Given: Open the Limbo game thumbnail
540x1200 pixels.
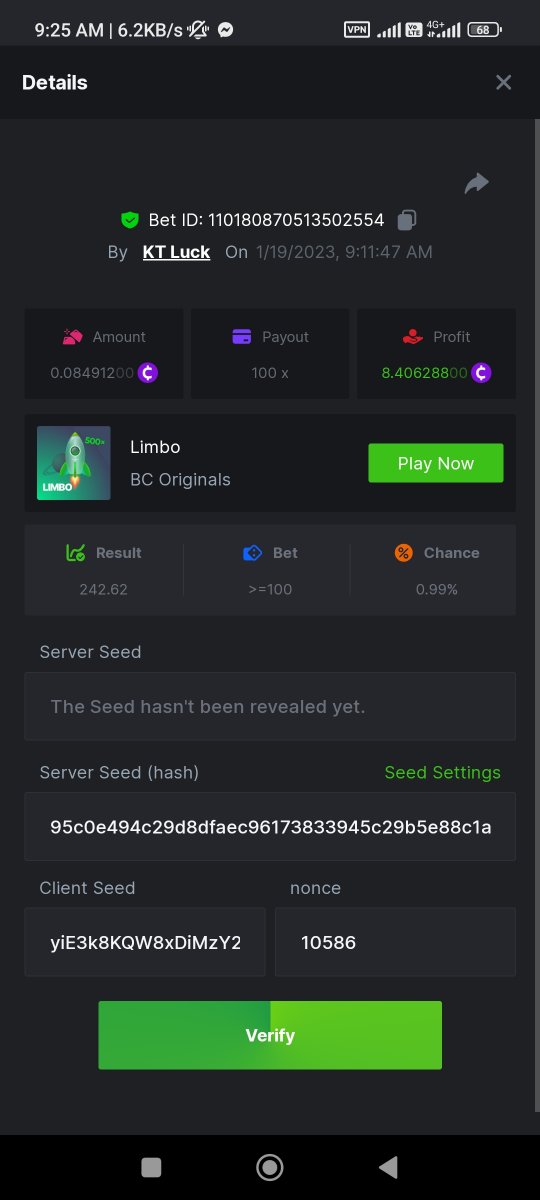Looking at the screenshot, I should pyautogui.click(x=73, y=463).
